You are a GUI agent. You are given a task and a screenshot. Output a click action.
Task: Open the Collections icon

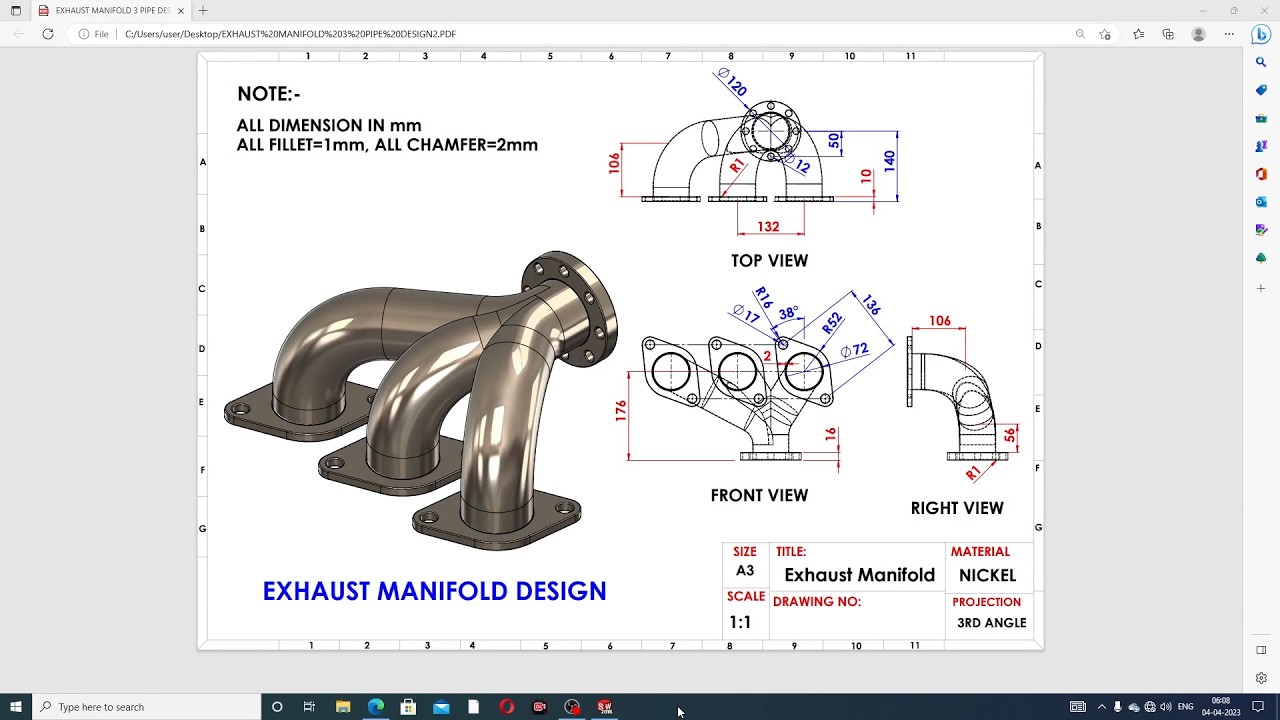click(1168, 34)
